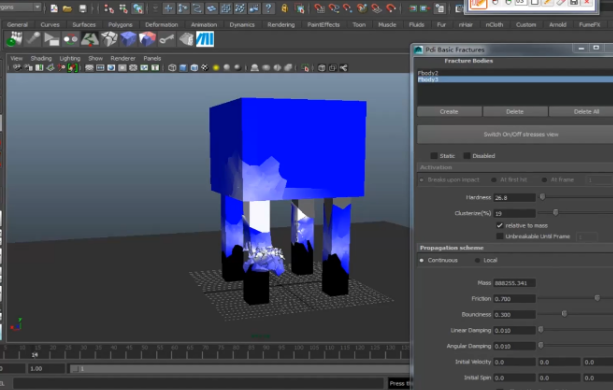Save the scene with the disk icon
This screenshot has height=390, width=613.
82,8
